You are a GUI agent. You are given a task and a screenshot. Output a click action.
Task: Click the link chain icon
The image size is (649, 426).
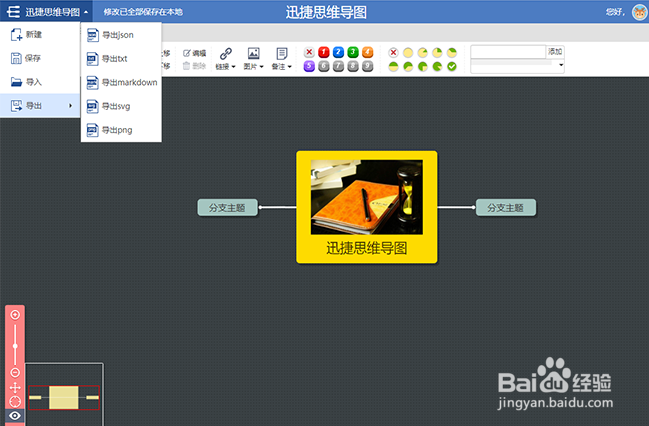pyautogui.click(x=226, y=53)
